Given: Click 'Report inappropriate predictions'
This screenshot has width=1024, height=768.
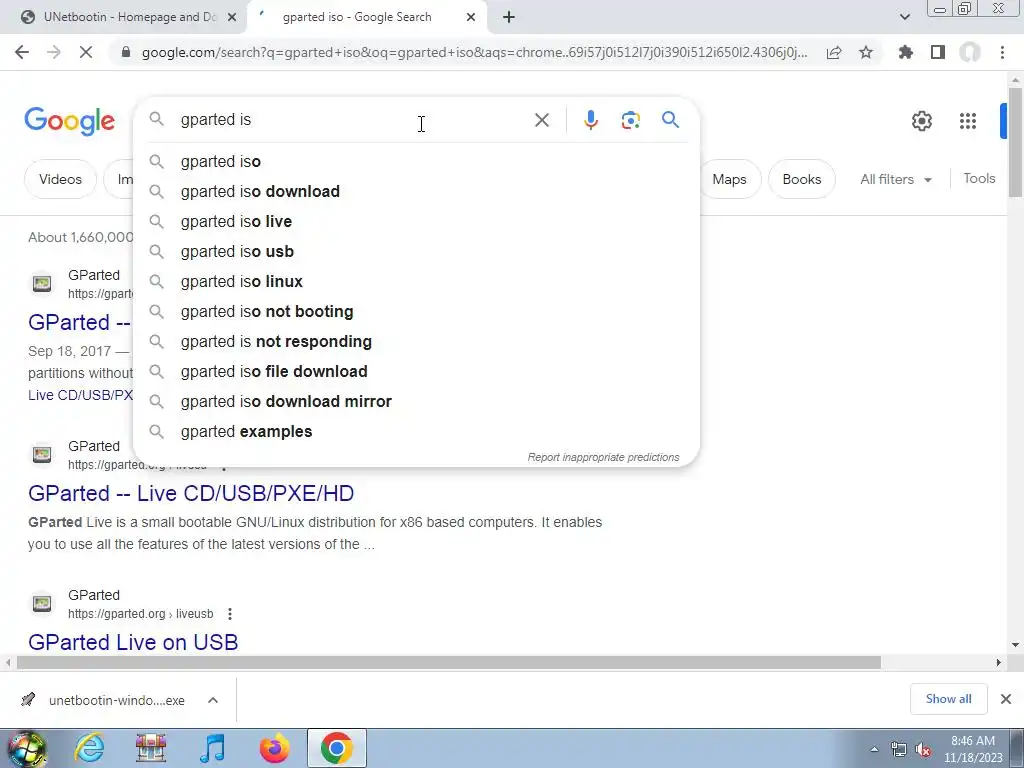Looking at the screenshot, I should (603, 457).
